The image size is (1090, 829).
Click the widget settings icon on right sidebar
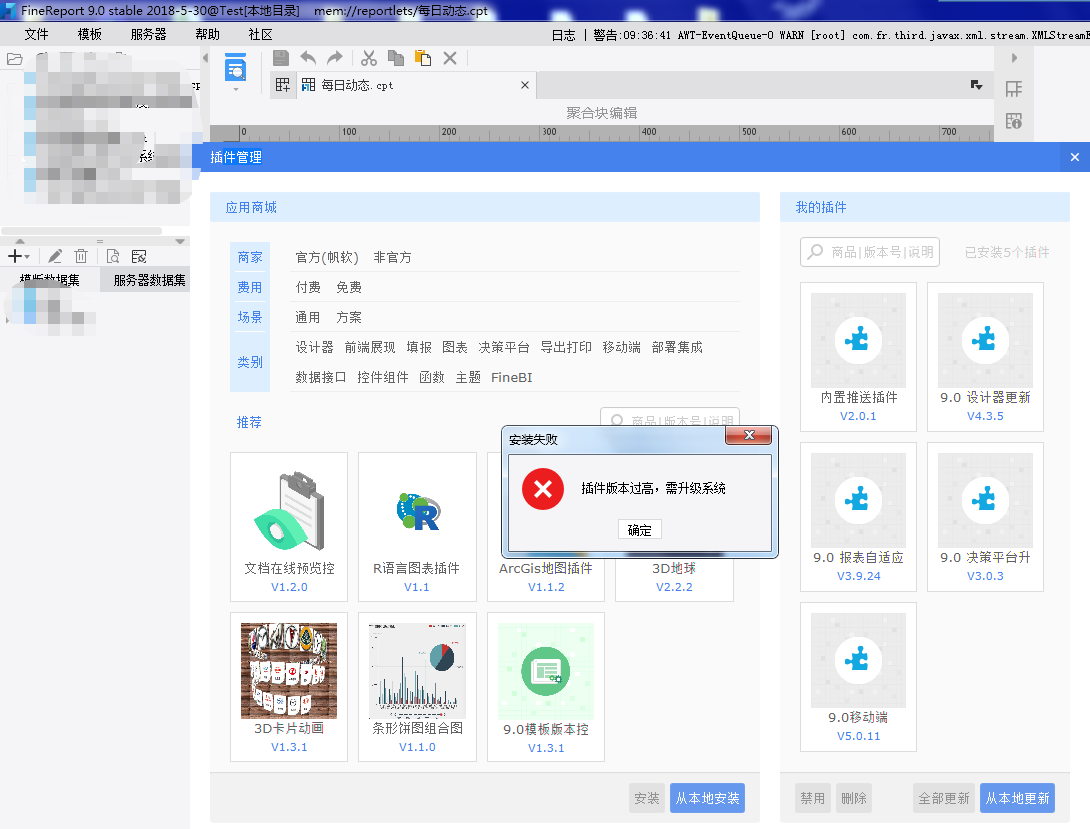click(1014, 121)
